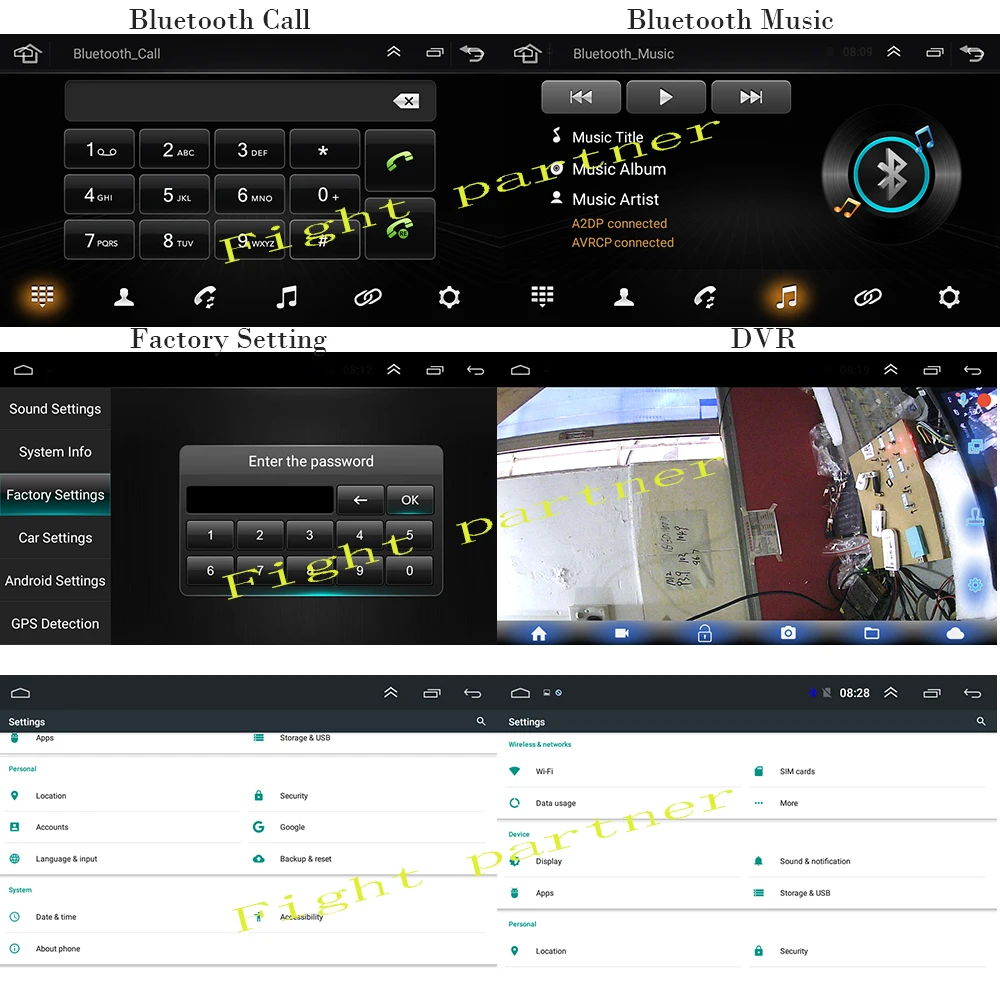Screen dimensions: 1000x1000
Task: Open call log tab in Bluetooth_Music
Action: tap(705, 297)
